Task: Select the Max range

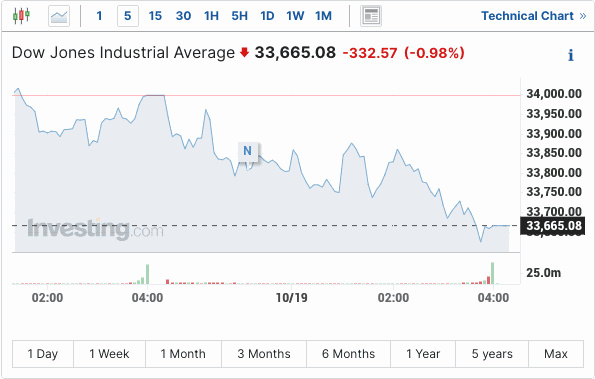Action: point(556,354)
